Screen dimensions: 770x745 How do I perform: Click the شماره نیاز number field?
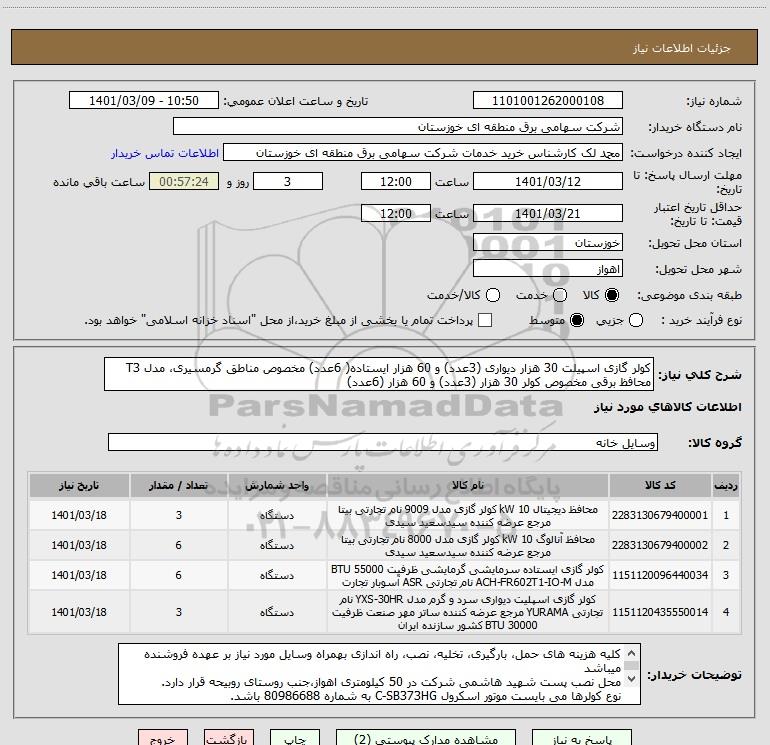pos(547,101)
